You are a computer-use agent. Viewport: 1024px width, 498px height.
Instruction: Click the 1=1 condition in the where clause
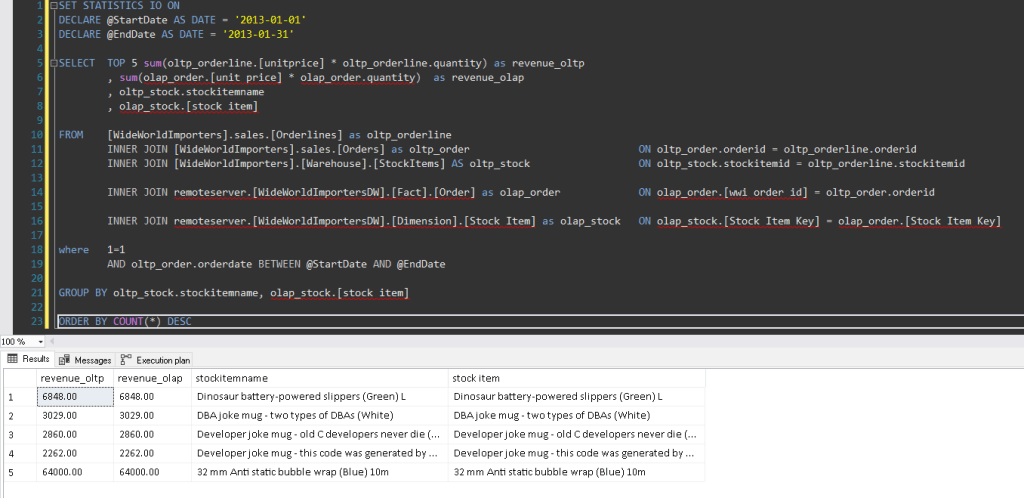116,250
